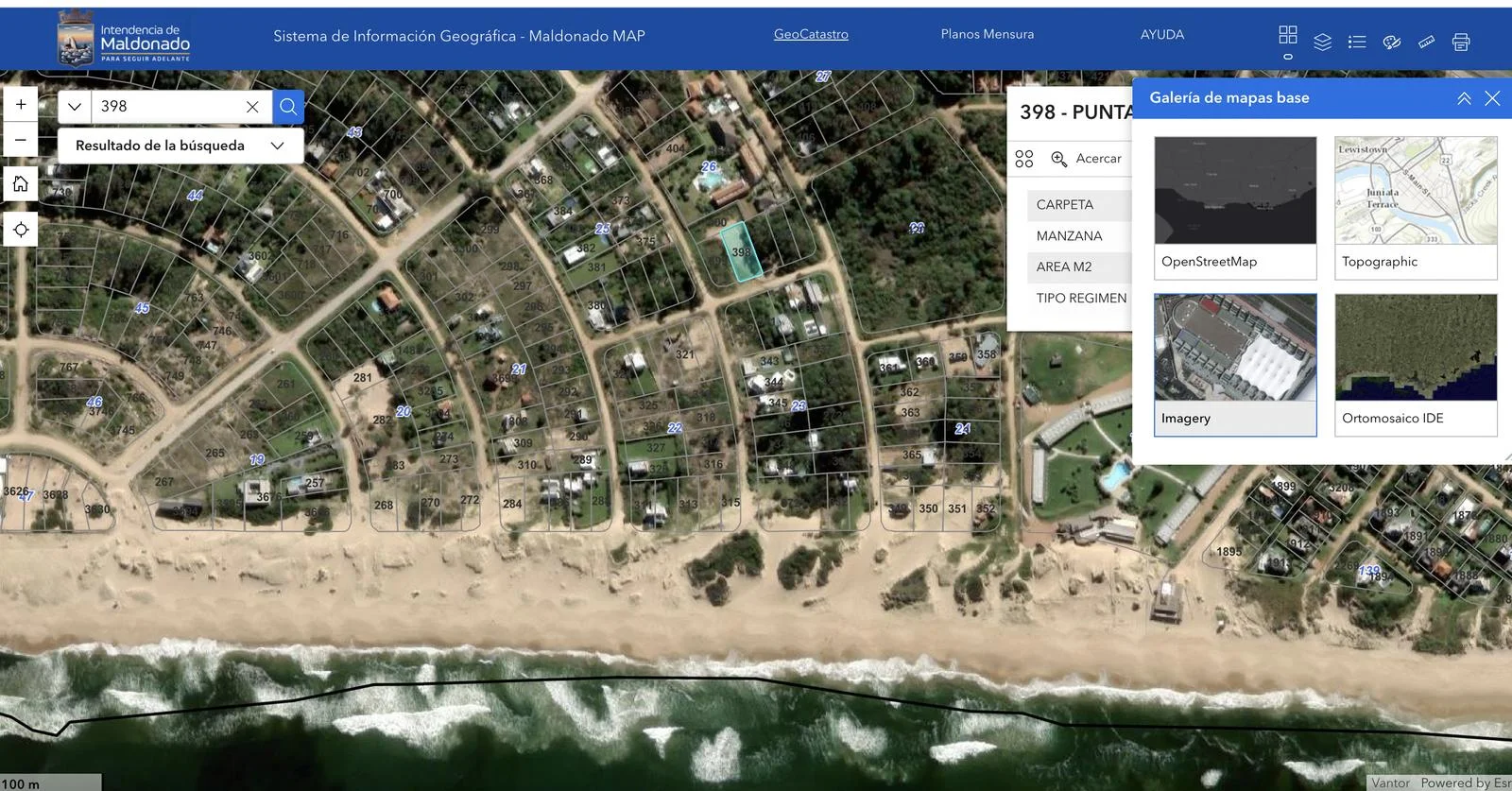Open the basemap gallery grid icon
Viewport: 1512px width, 791px height.
pos(1287,35)
